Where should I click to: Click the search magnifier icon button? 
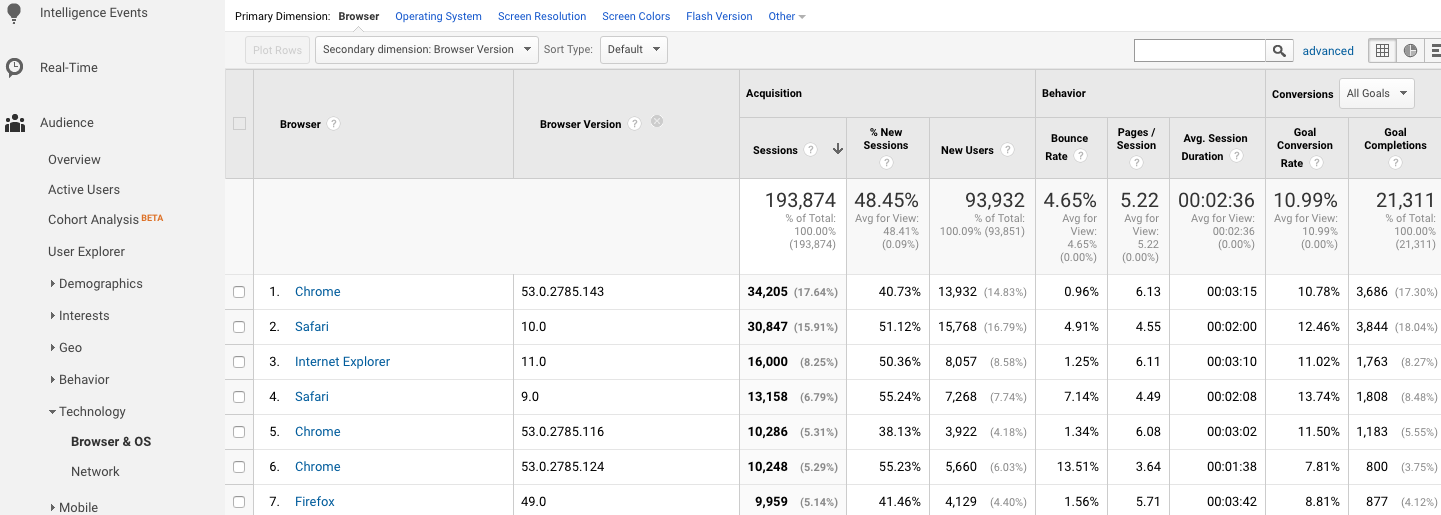click(x=1279, y=51)
